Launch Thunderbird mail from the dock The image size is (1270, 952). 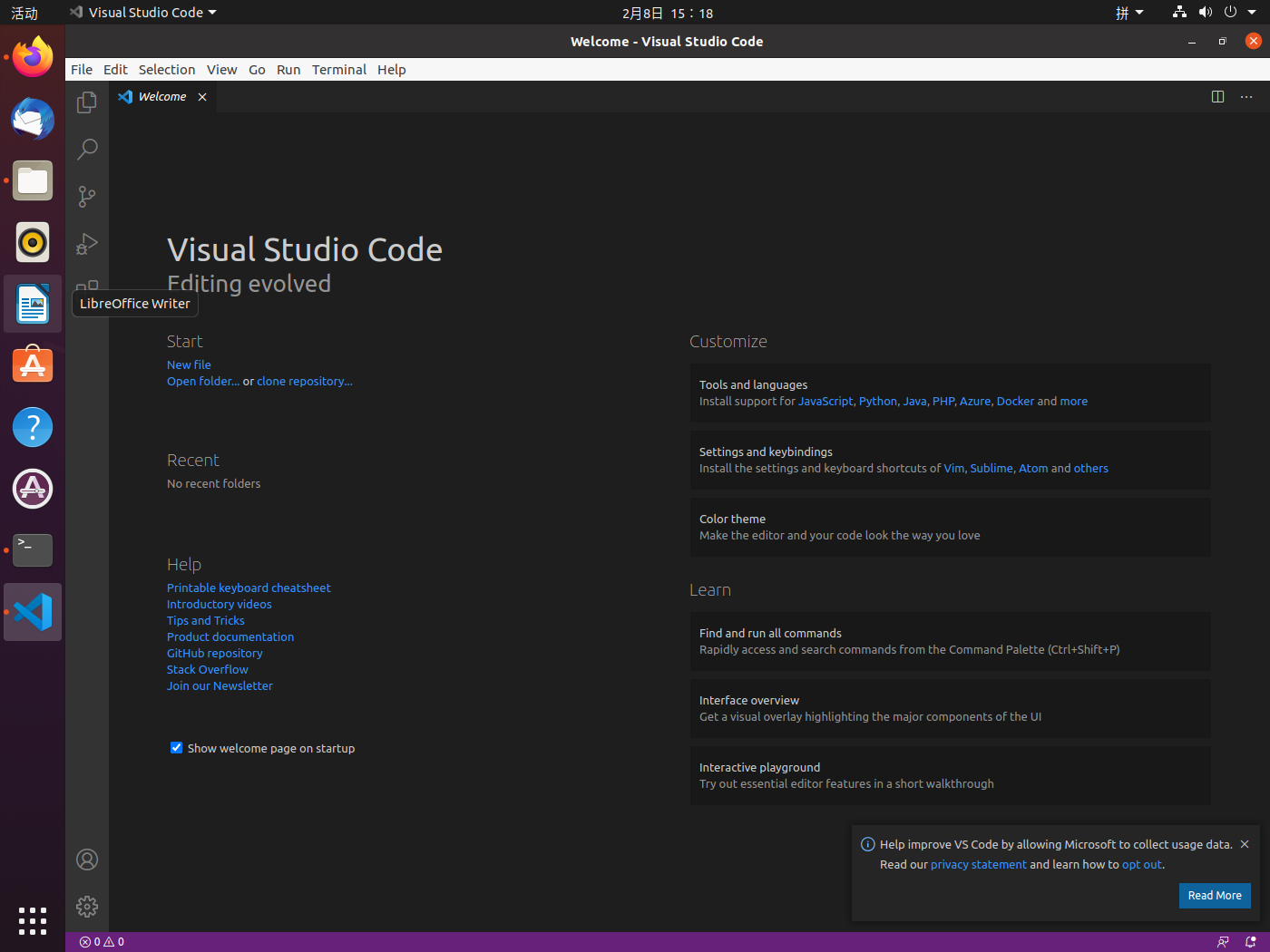pyautogui.click(x=33, y=119)
